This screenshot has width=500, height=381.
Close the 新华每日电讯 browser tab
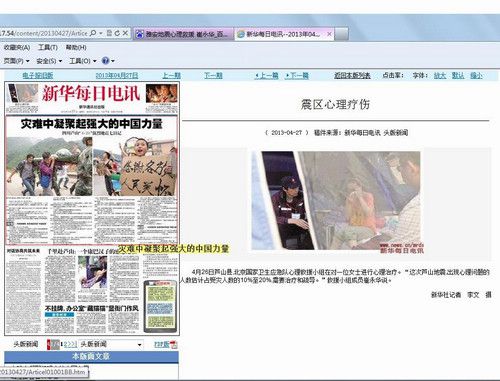(329, 34)
